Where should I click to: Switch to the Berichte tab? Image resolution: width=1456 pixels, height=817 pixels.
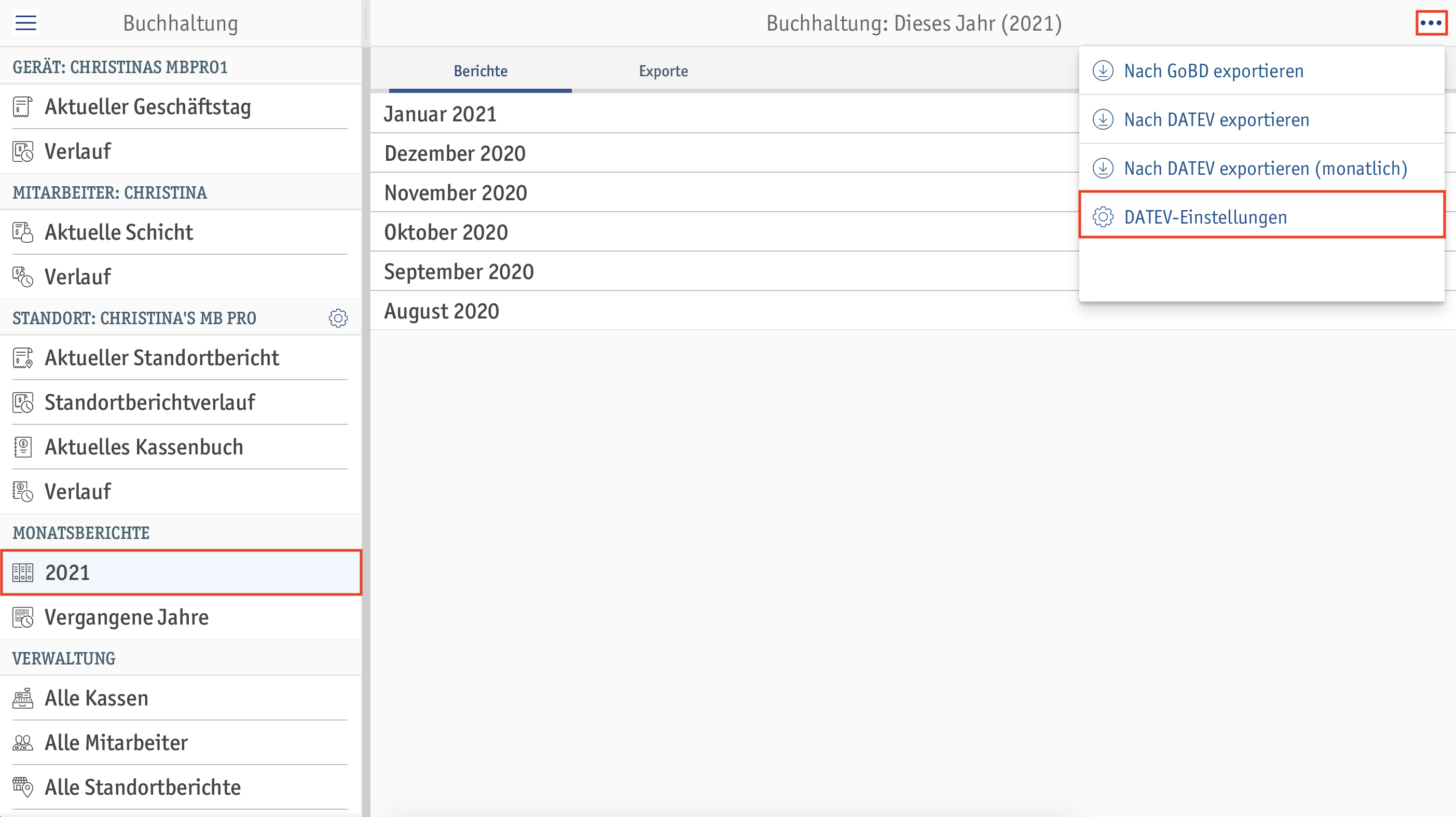click(x=480, y=71)
